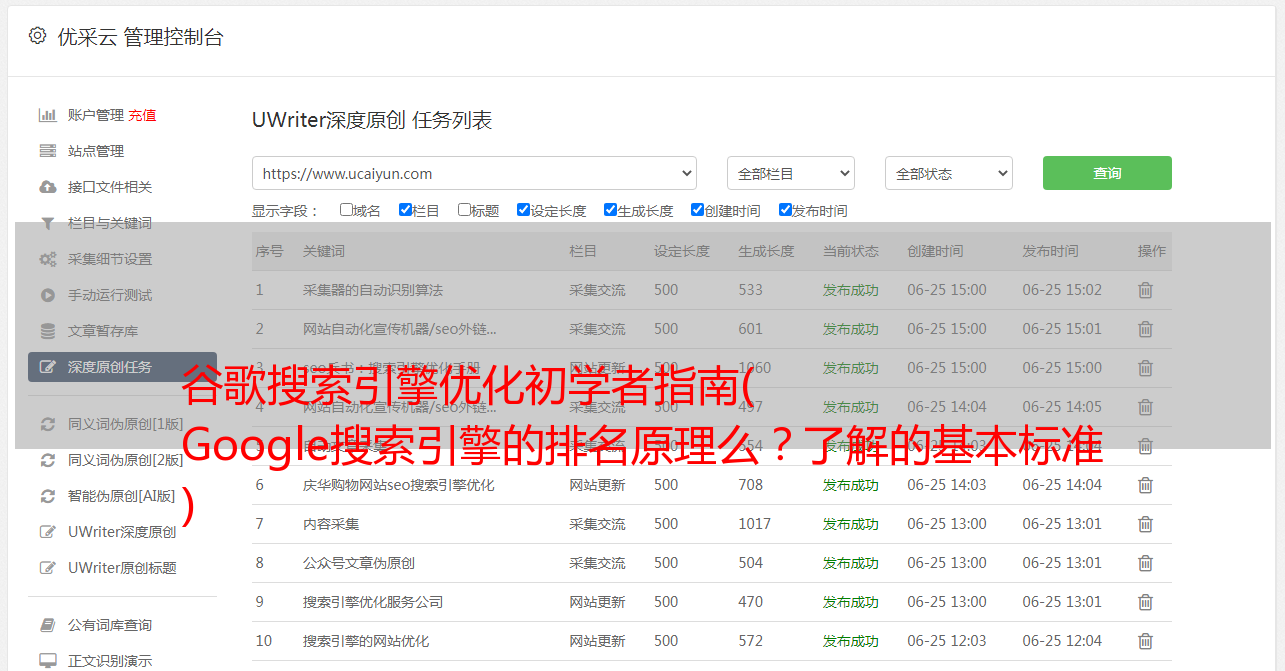Uncheck the 栏目 display field checkbox
The image size is (1285, 671).
point(405,210)
